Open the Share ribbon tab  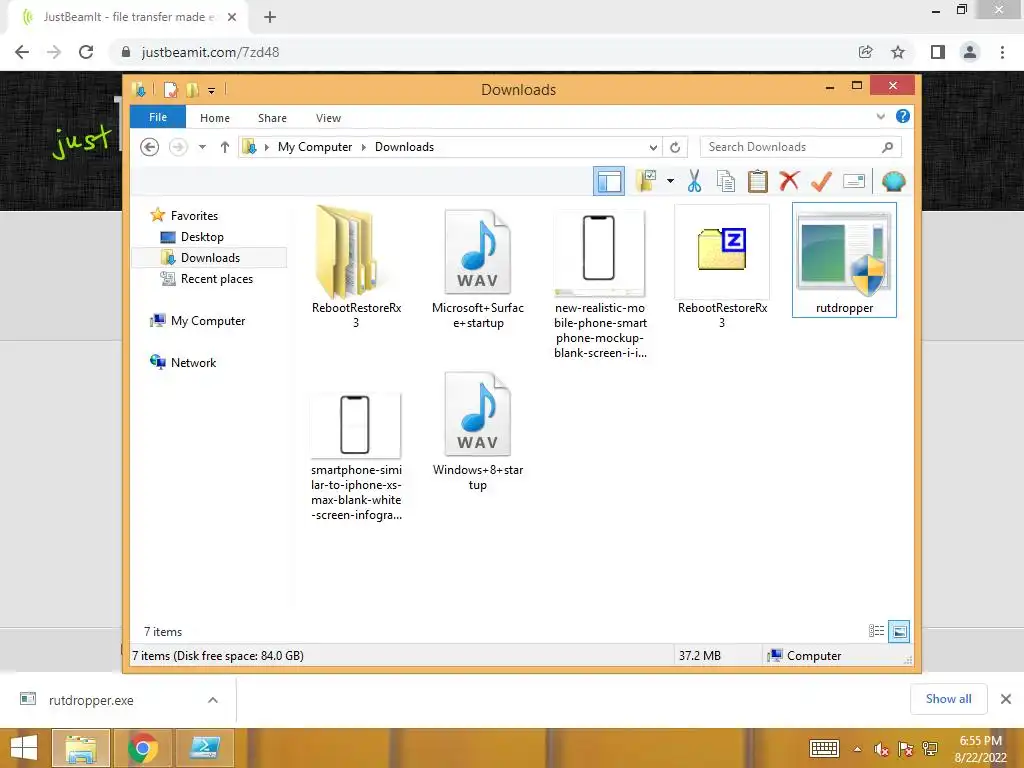coord(272,118)
